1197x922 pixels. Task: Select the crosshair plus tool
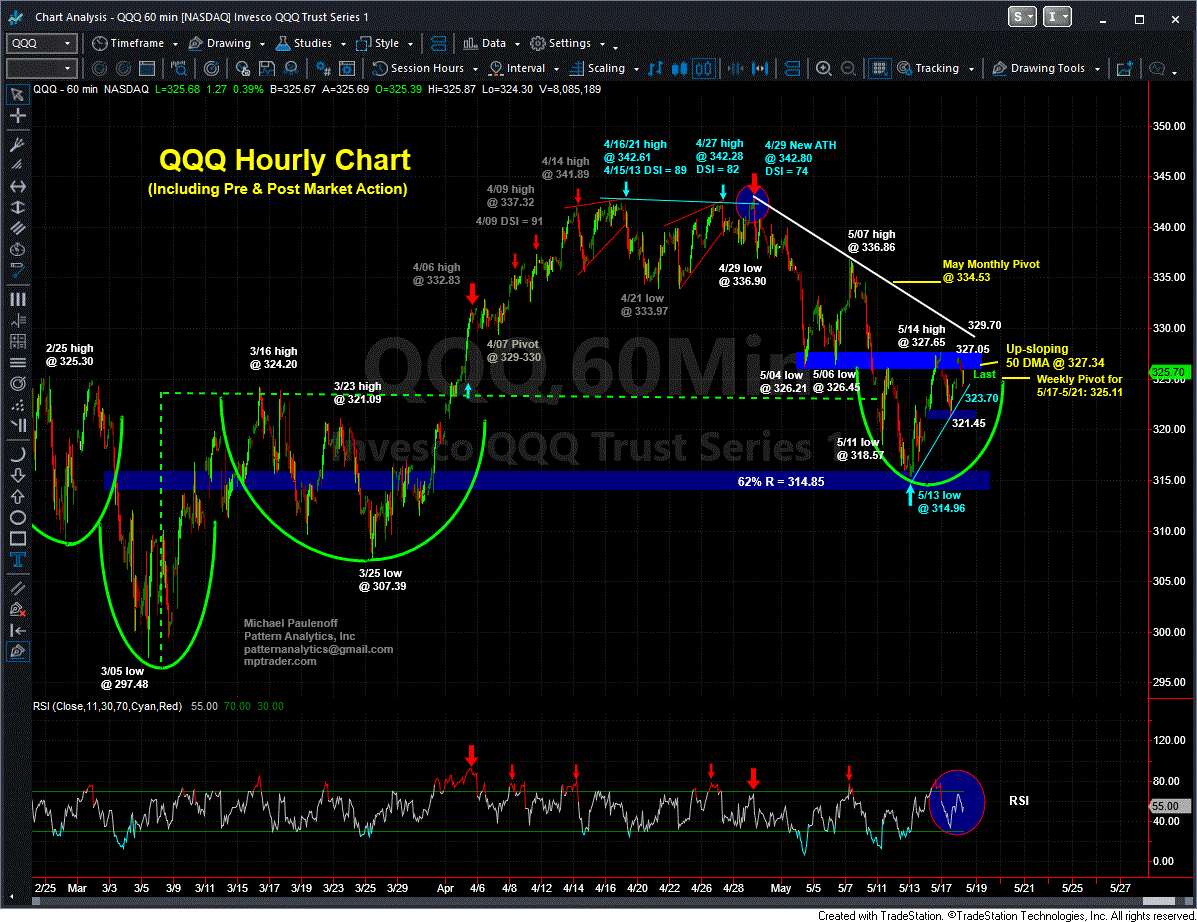point(17,116)
